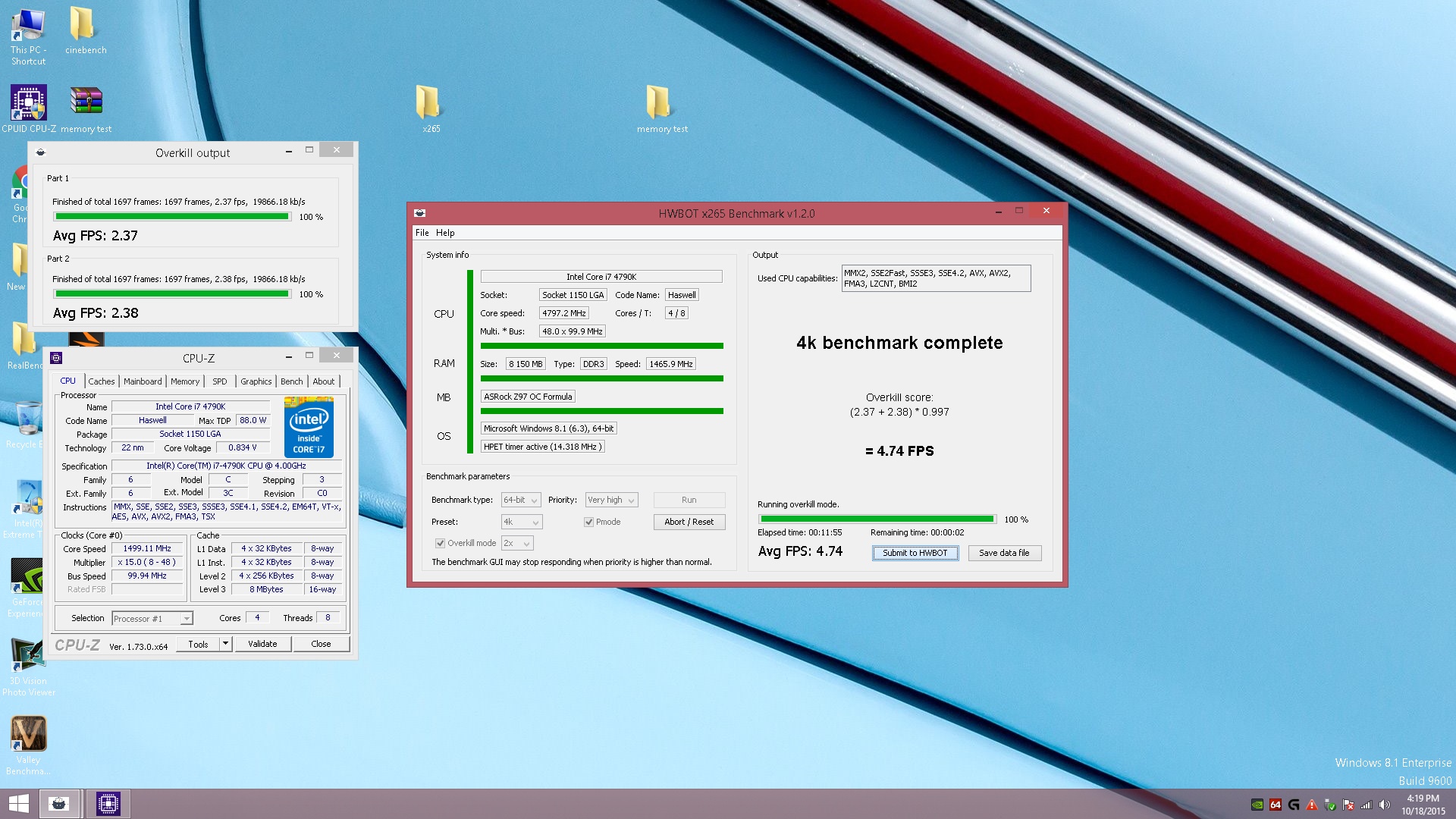
Task: Click the CPU-Z Close button
Action: tap(321, 644)
